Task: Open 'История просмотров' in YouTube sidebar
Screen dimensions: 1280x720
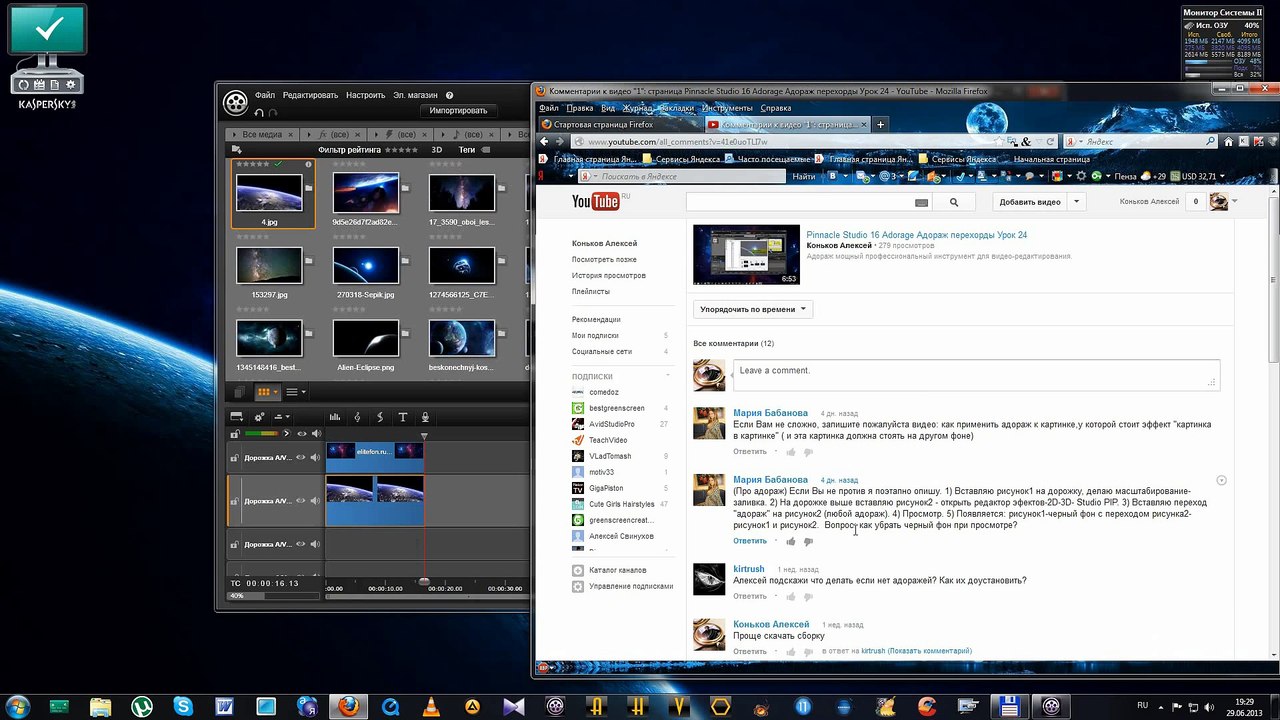Action: click(609, 275)
